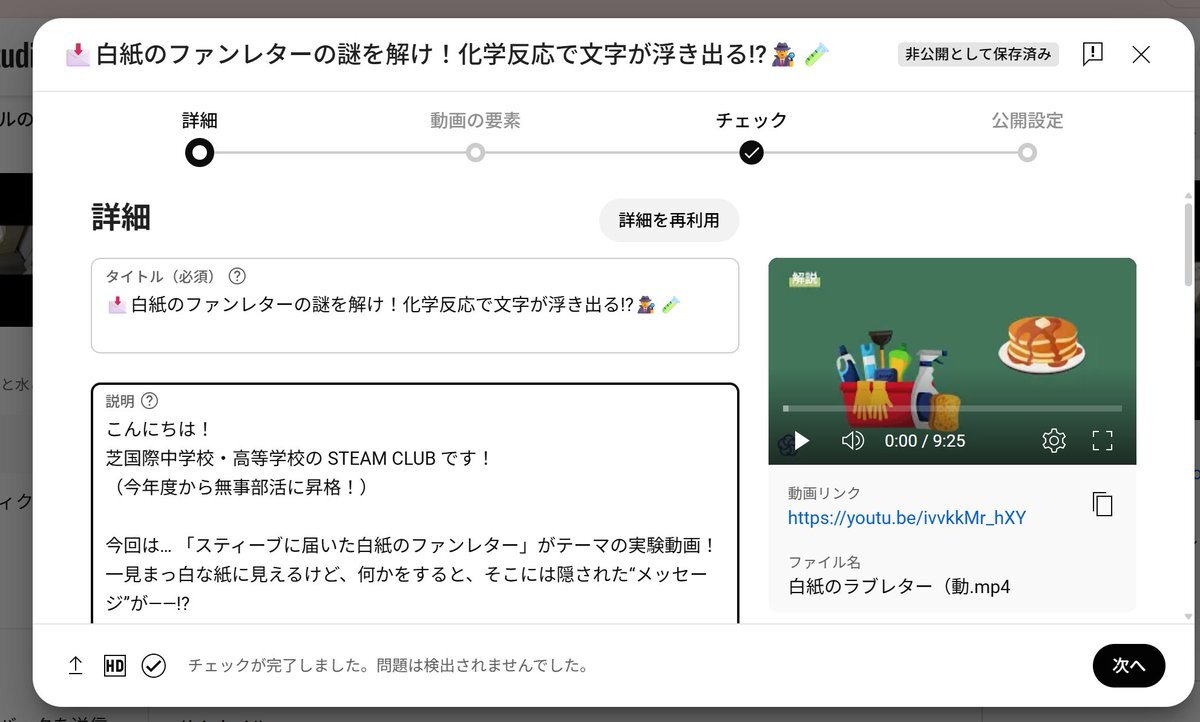1200x722 pixels.
Task: Click the upload status arrow icon
Action: [75, 666]
